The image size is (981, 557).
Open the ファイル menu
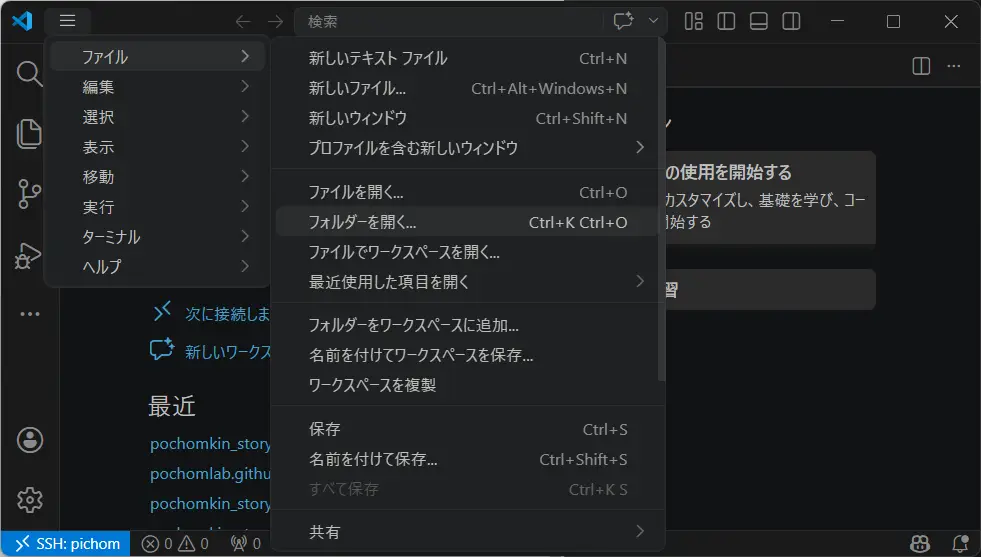[x=157, y=57]
